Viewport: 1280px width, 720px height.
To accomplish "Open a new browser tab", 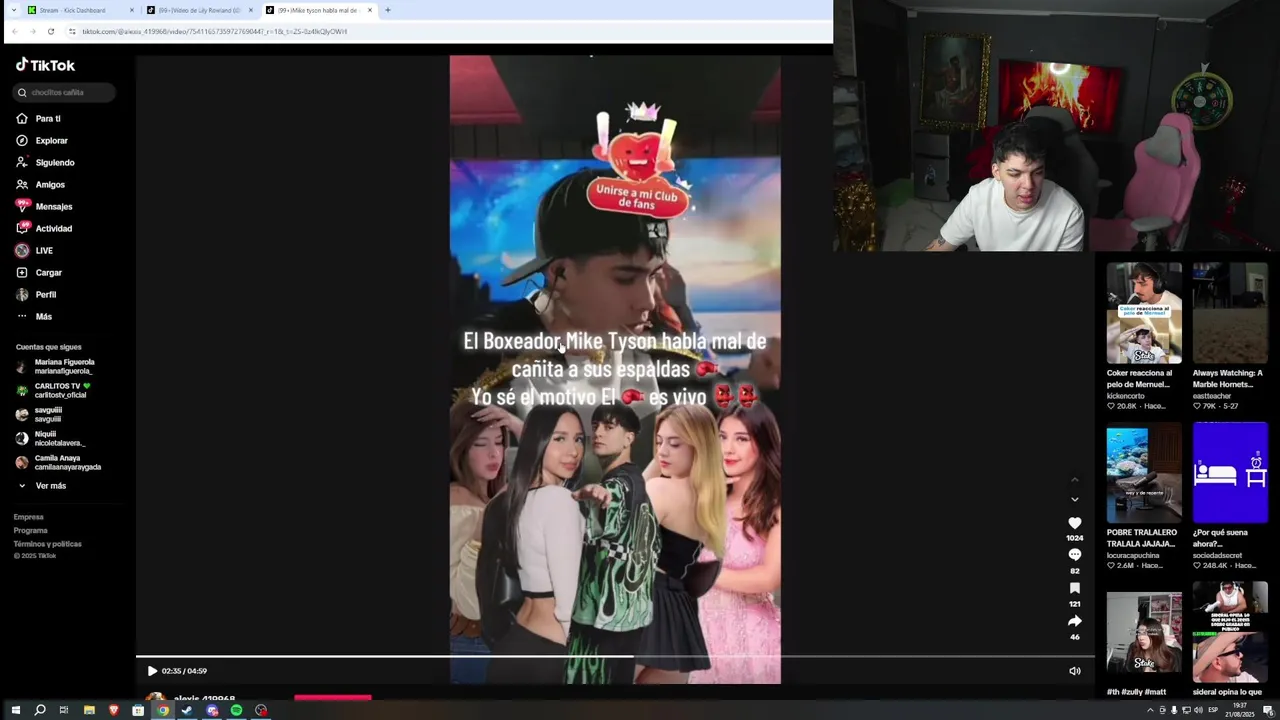I will (388, 10).
